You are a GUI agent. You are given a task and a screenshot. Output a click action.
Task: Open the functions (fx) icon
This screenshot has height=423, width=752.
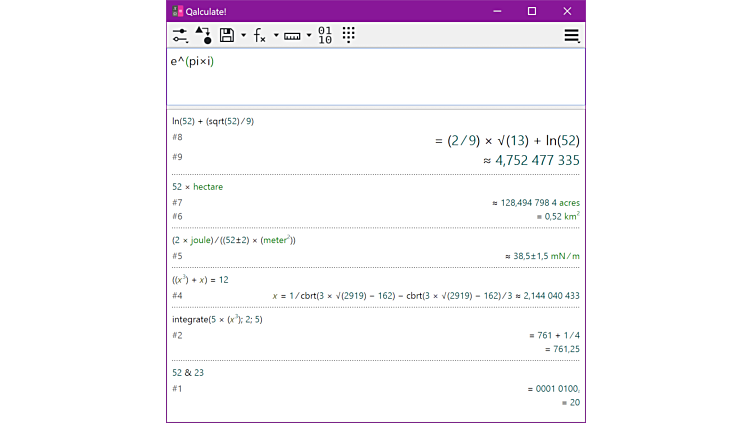point(259,35)
